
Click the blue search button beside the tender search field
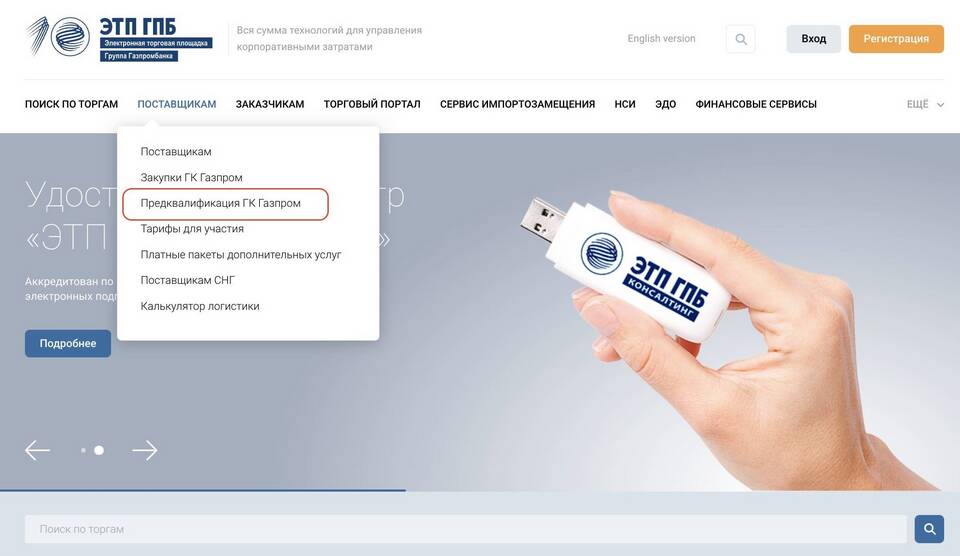coord(929,529)
